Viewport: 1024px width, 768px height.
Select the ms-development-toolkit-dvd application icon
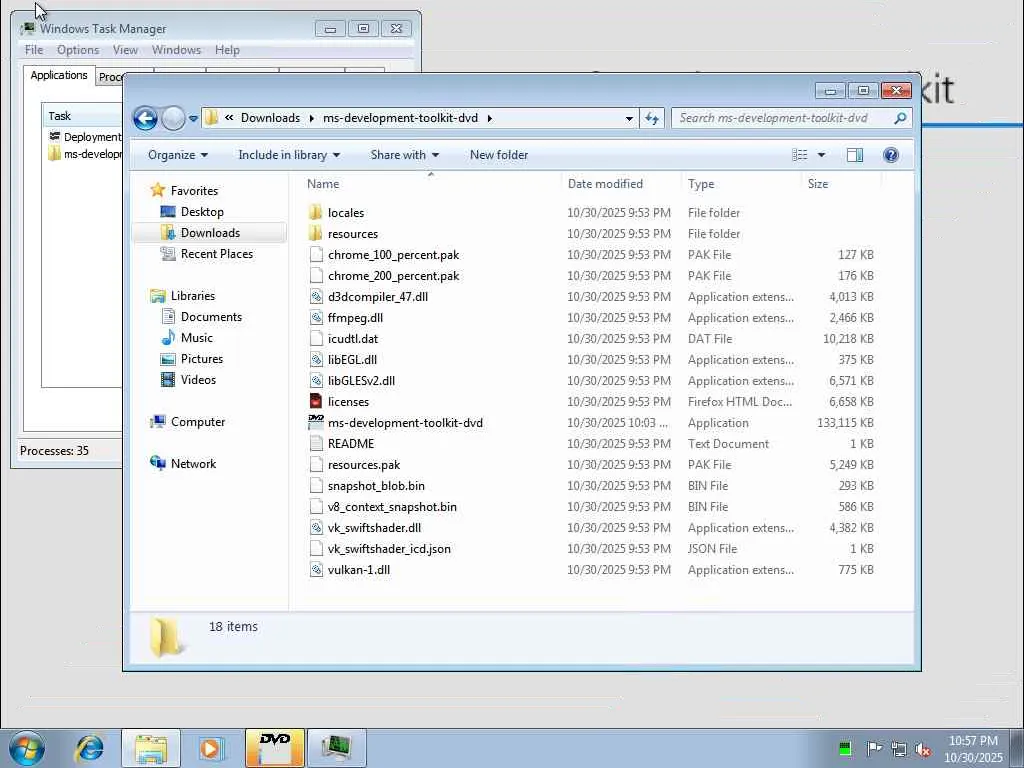point(316,423)
